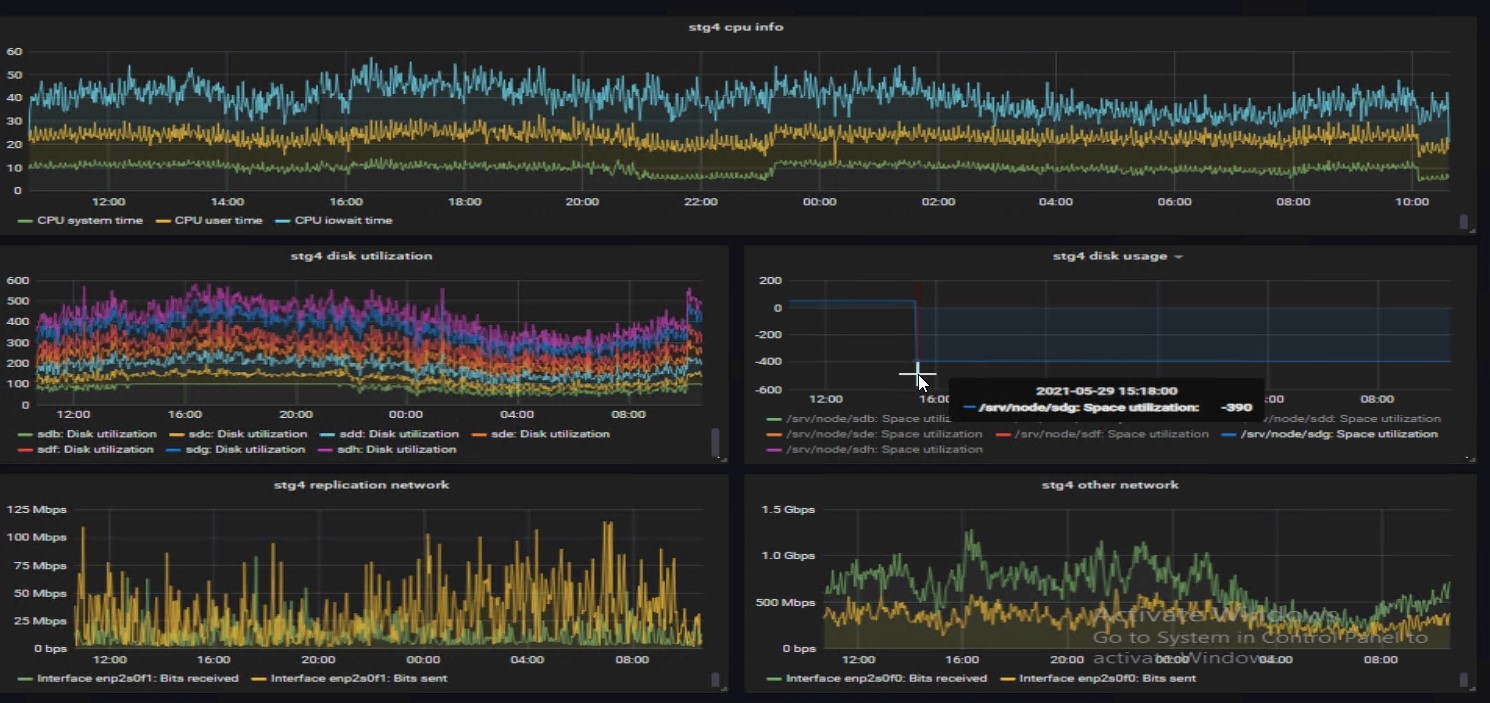Click the resize handle of the disk usage panel
The width and height of the screenshot is (1490, 703).
[x=1469, y=458]
